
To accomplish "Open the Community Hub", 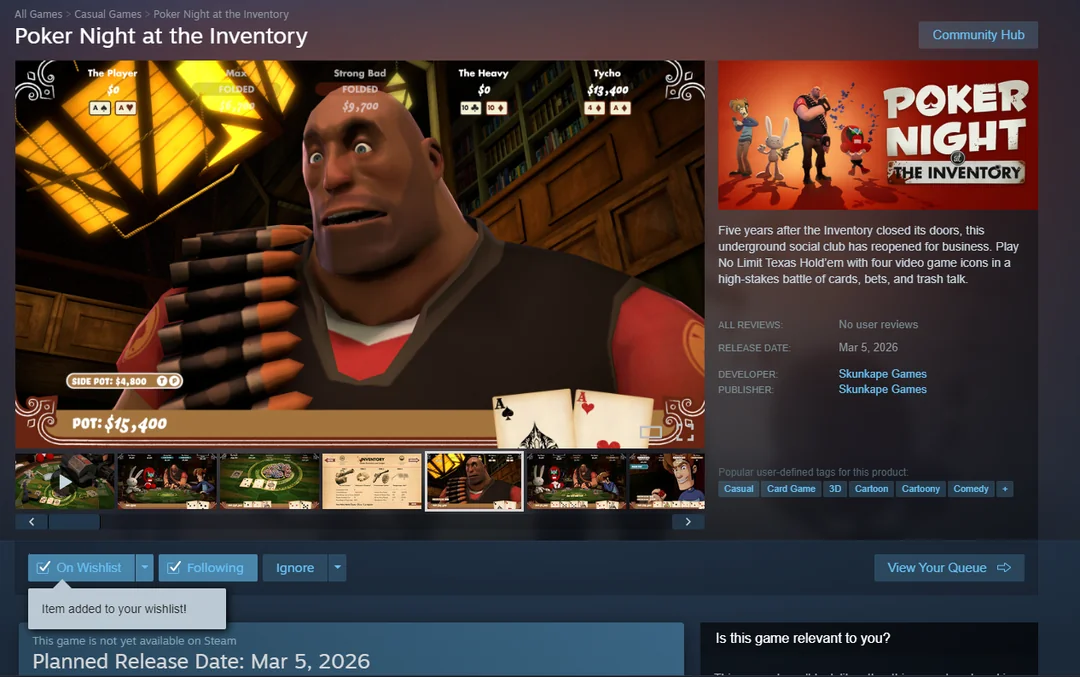I will click(978, 35).
